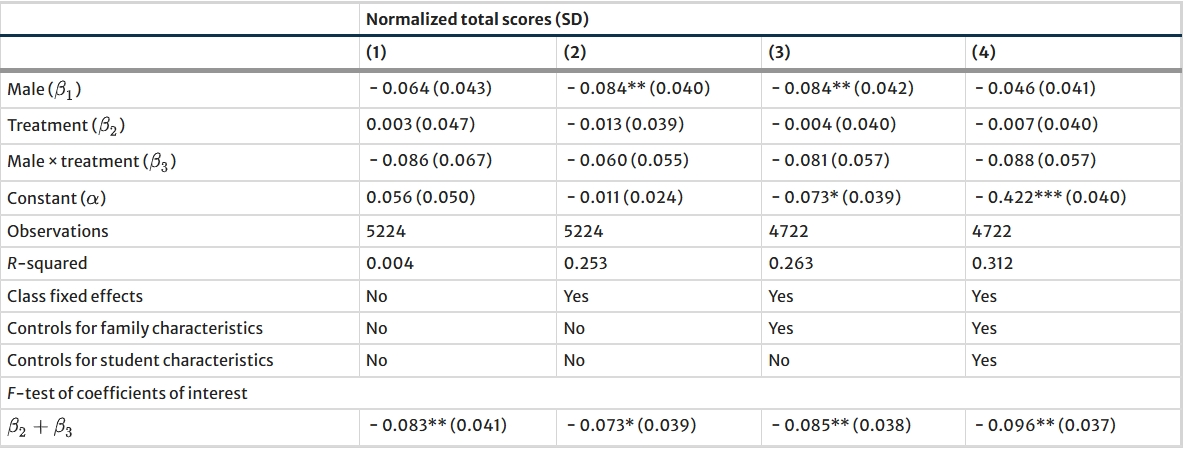Screen dimensions: 1184x454
Task: Click the "Class fixed effects" label
Action: coord(75,296)
